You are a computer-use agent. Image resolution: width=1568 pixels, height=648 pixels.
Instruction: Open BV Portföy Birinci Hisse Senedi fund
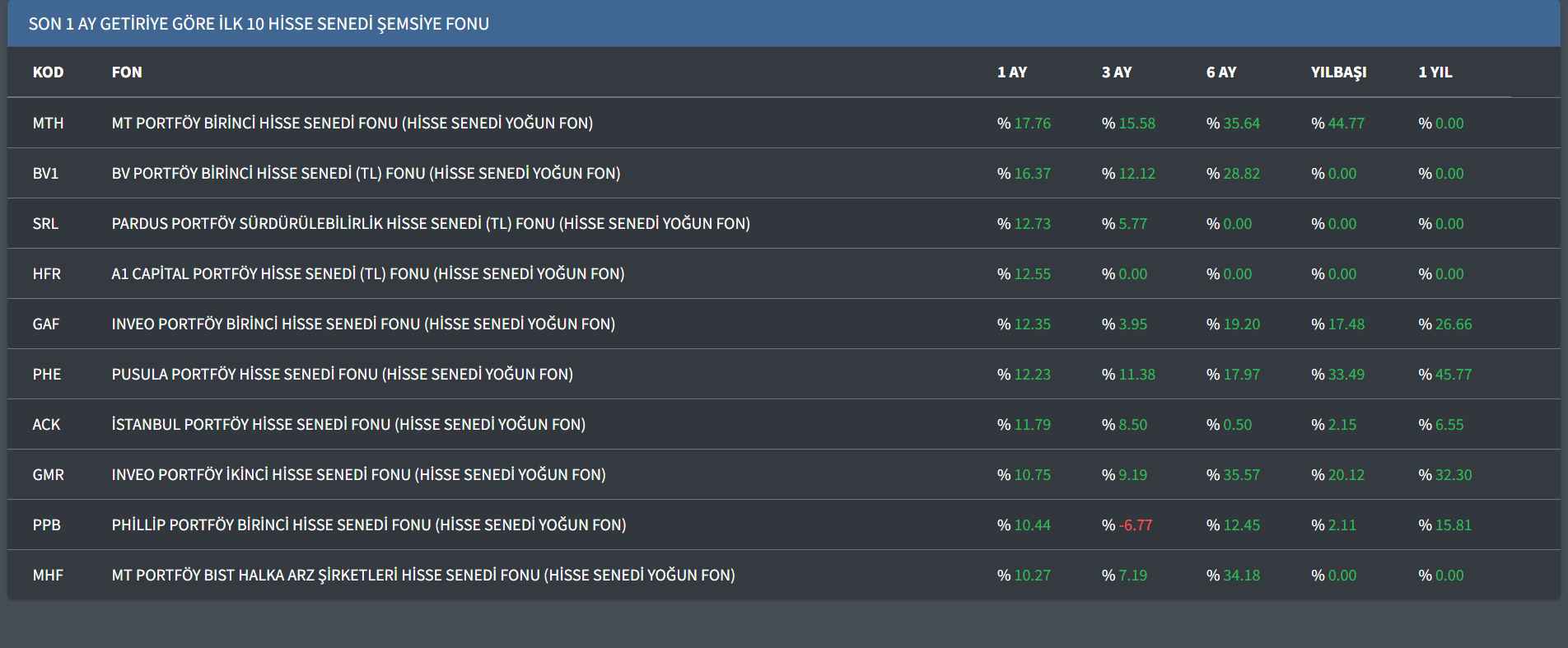(x=366, y=174)
